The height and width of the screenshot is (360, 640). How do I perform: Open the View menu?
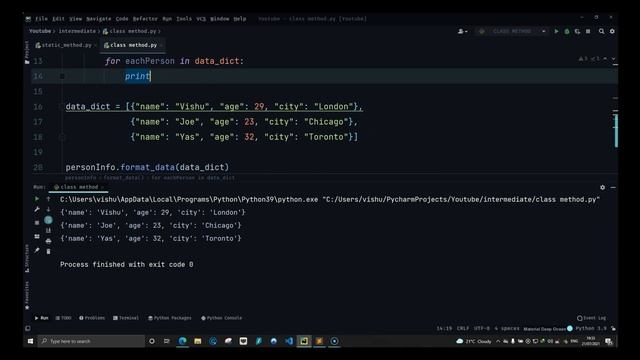[75, 19]
